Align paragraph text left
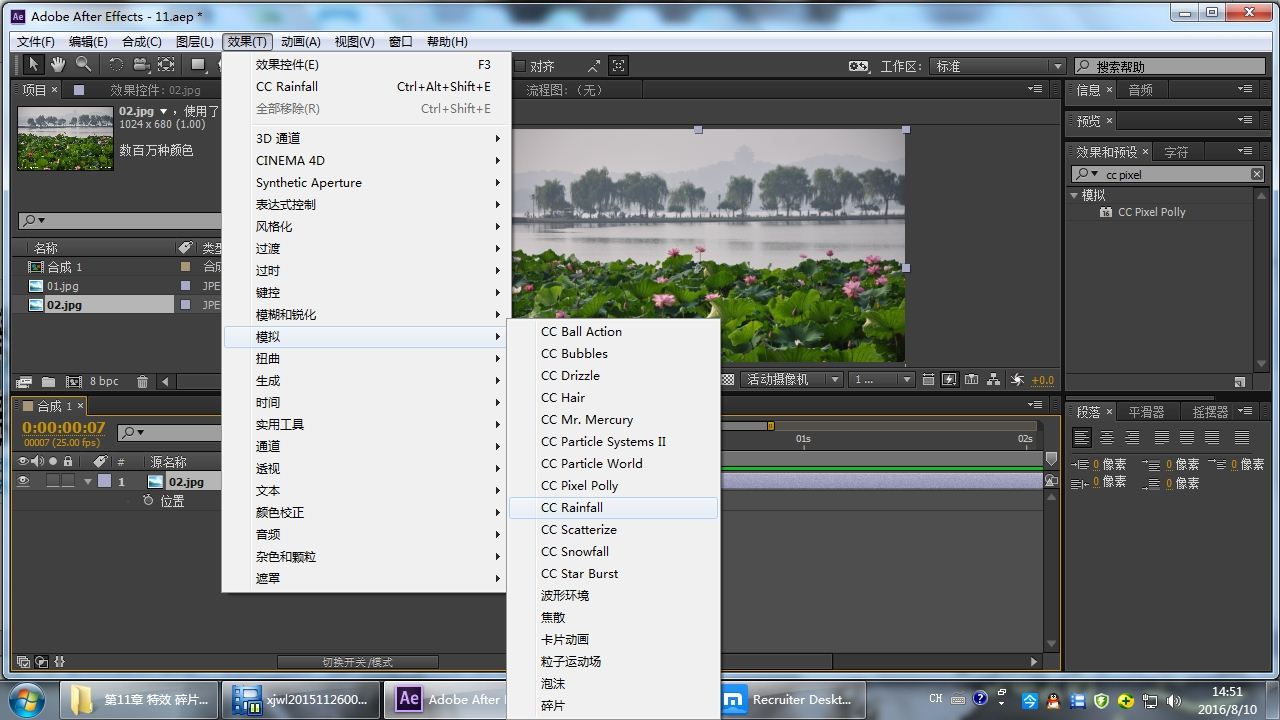This screenshot has width=1280, height=720. click(1081, 438)
